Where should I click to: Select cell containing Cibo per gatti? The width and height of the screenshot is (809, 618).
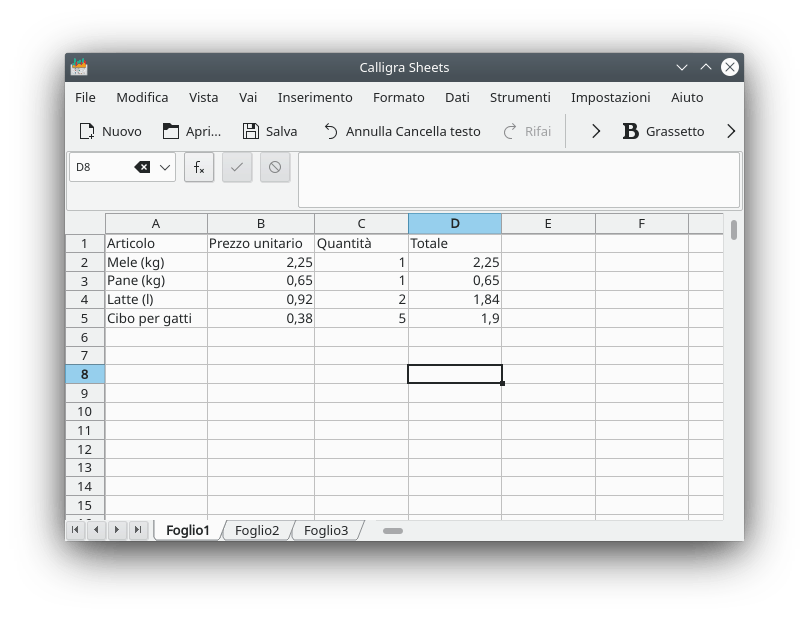point(155,318)
